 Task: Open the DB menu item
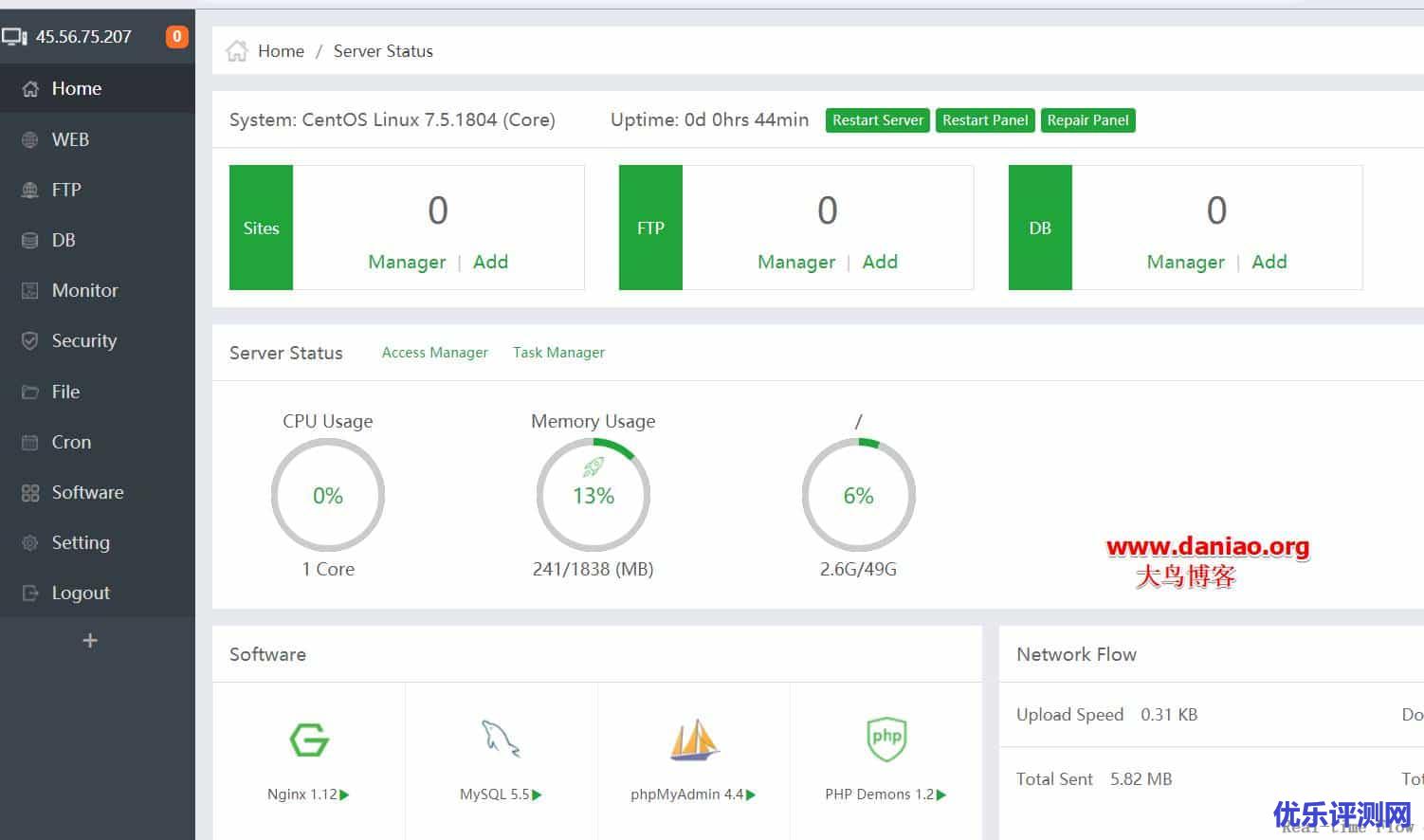pos(98,240)
